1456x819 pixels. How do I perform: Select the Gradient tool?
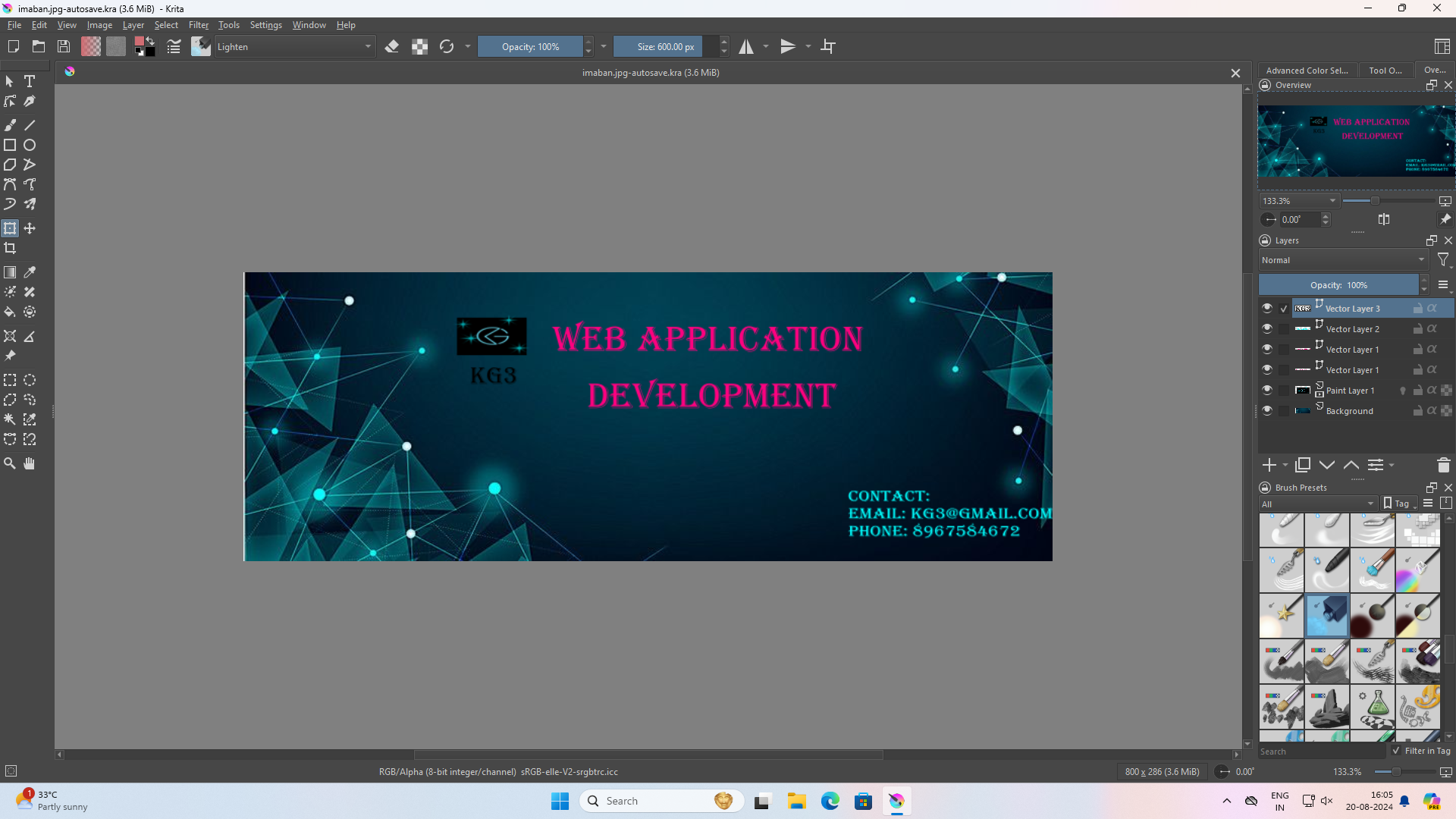10,272
